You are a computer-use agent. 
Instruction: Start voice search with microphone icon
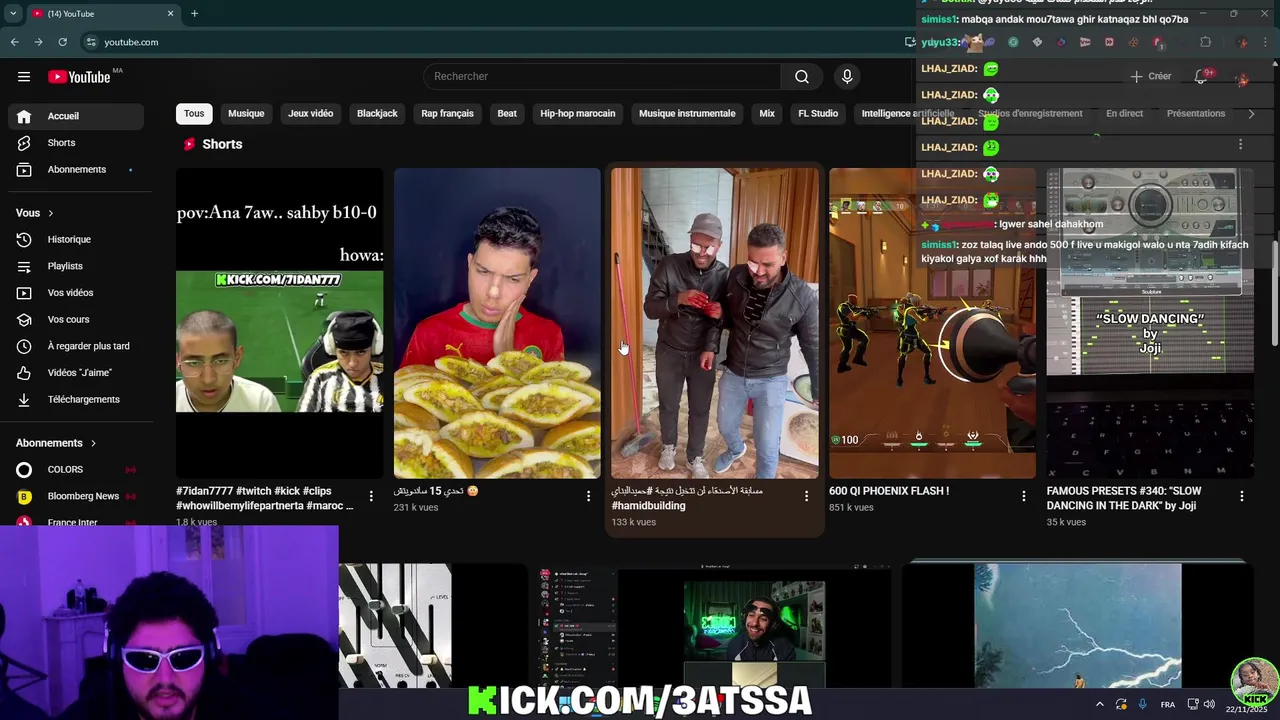pyautogui.click(x=847, y=77)
